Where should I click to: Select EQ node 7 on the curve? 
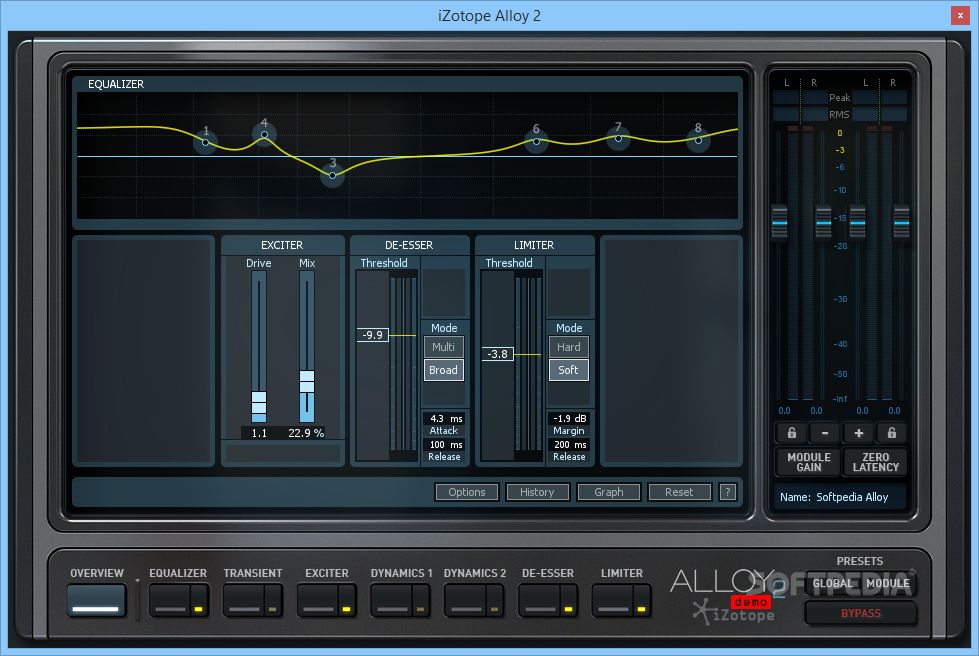point(618,138)
